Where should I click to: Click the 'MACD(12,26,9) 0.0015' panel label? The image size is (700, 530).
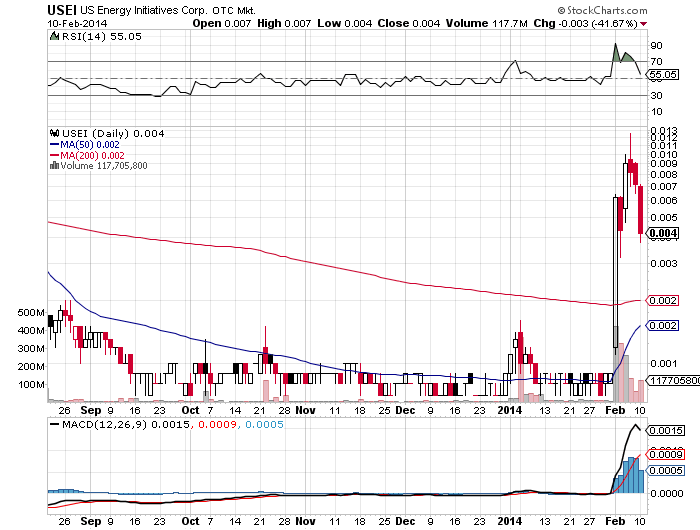coord(125,424)
